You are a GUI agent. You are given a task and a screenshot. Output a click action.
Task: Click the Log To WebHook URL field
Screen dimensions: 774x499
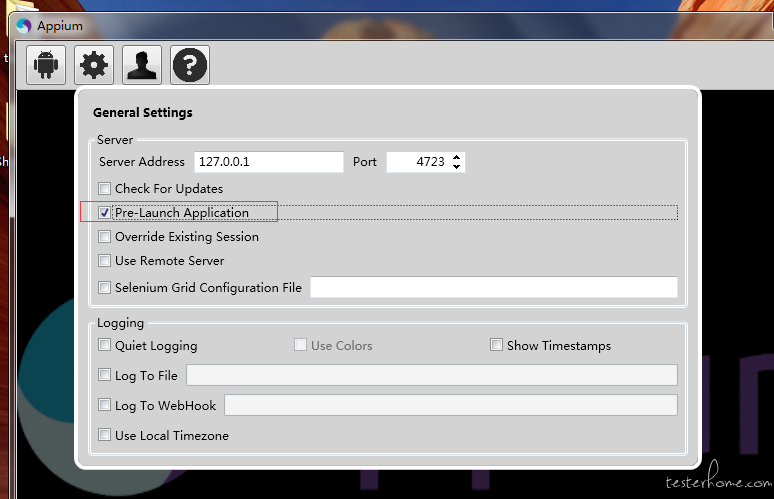coord(451,405)
